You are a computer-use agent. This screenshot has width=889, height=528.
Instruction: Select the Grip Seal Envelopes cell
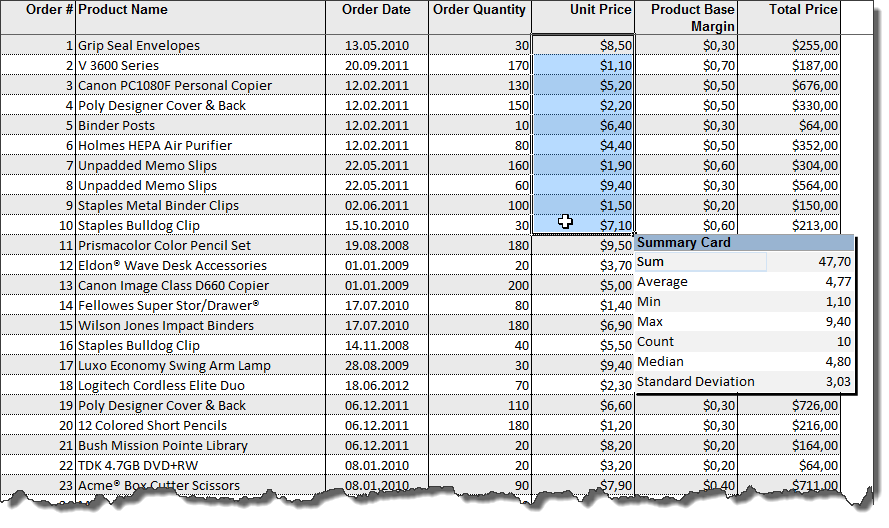pos(200,45)
